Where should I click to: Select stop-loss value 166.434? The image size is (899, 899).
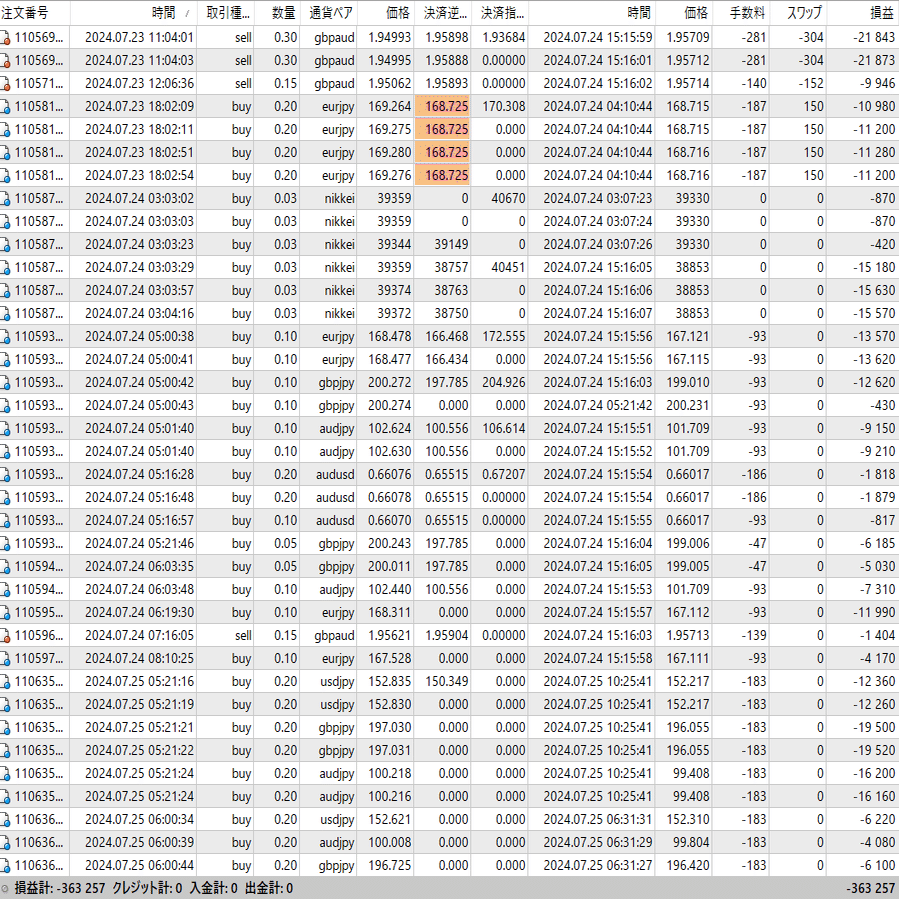[447, 359]
